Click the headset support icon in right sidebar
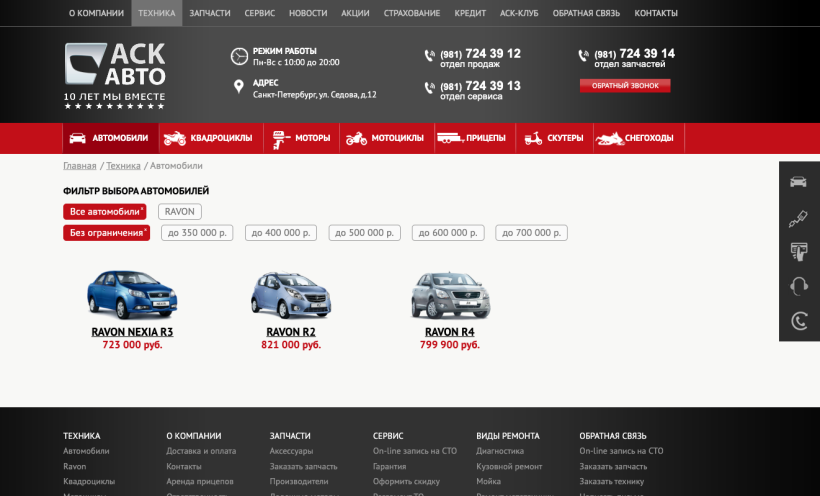Screen dimensions: 820x496 (799, 286)
